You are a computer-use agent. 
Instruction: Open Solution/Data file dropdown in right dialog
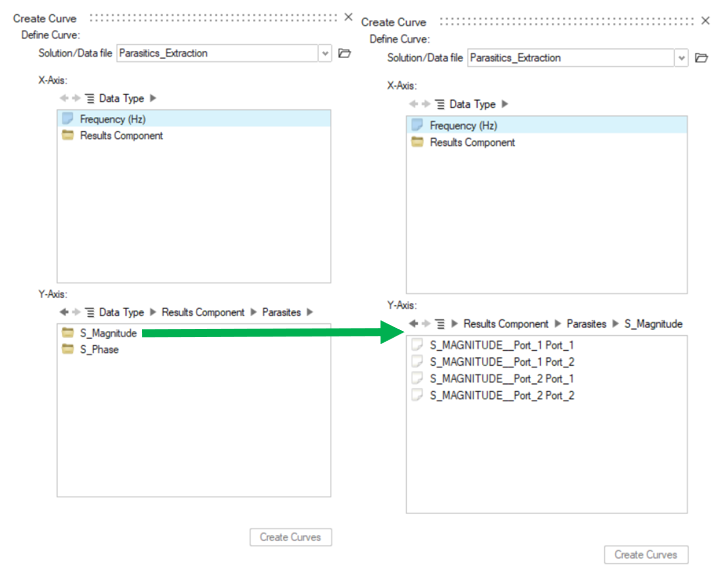pos(681,58)
